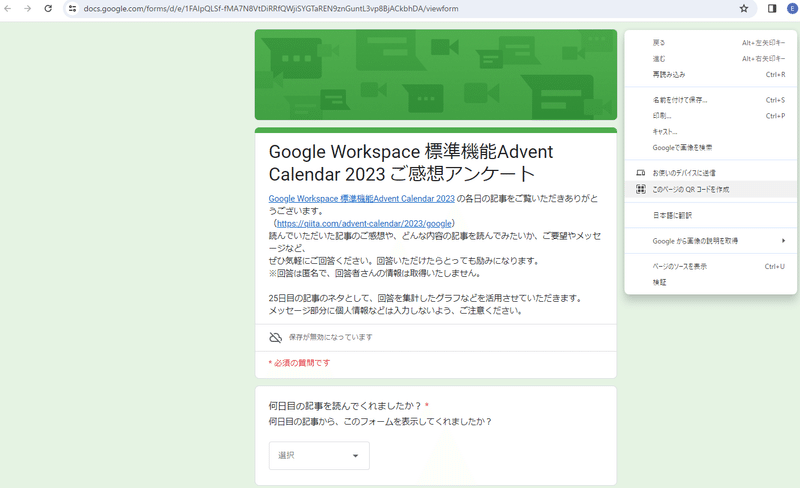Choose 日本語に翻訳 from context menu
This screenshot has width=800, height=488.
(711, 215)
